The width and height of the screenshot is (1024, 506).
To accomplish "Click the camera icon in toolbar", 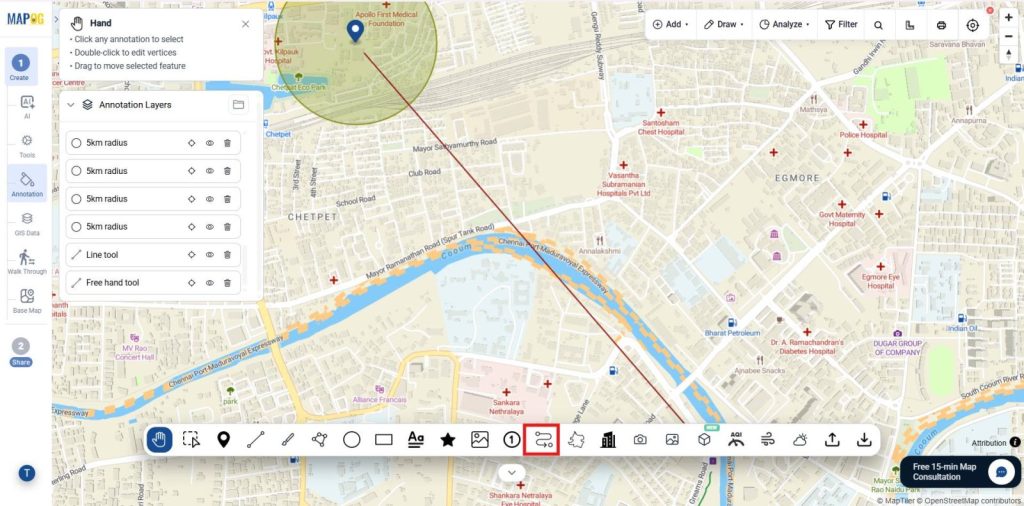I will pyautogui.click(x=640, y=439).
